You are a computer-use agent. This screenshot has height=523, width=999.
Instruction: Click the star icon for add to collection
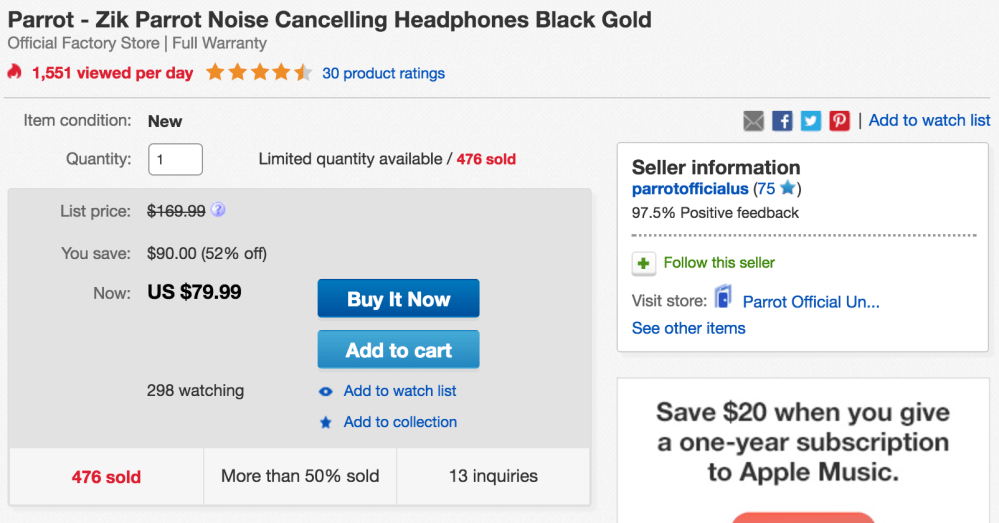(x=326, y=422)
